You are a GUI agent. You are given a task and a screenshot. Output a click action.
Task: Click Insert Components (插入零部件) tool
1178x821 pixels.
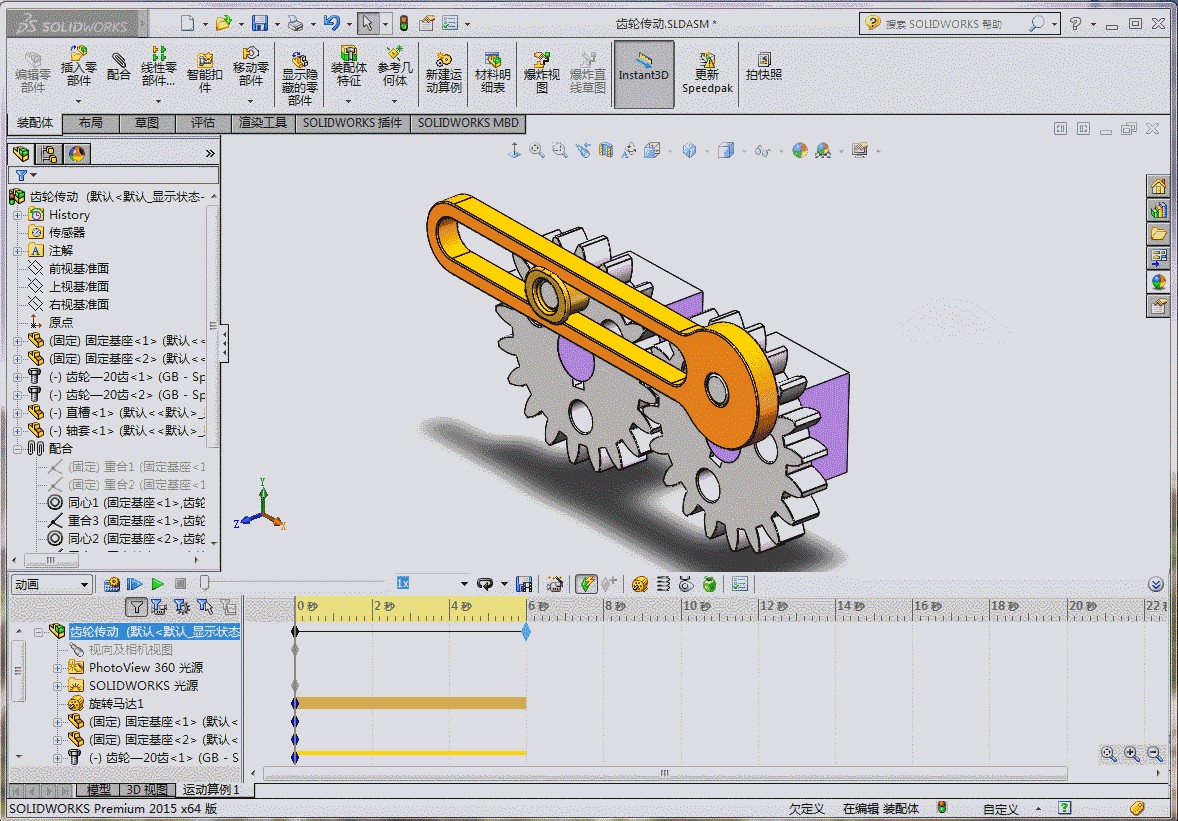point(78,68)
